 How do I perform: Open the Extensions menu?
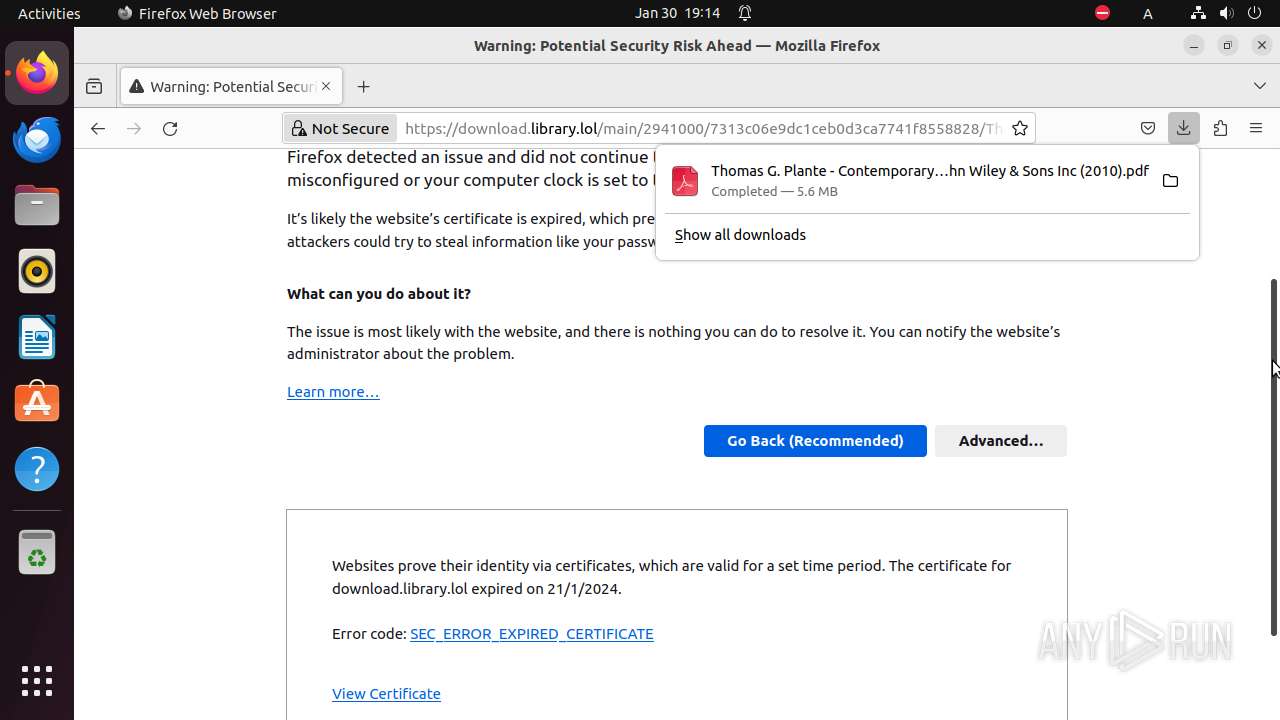(1220, 128)
